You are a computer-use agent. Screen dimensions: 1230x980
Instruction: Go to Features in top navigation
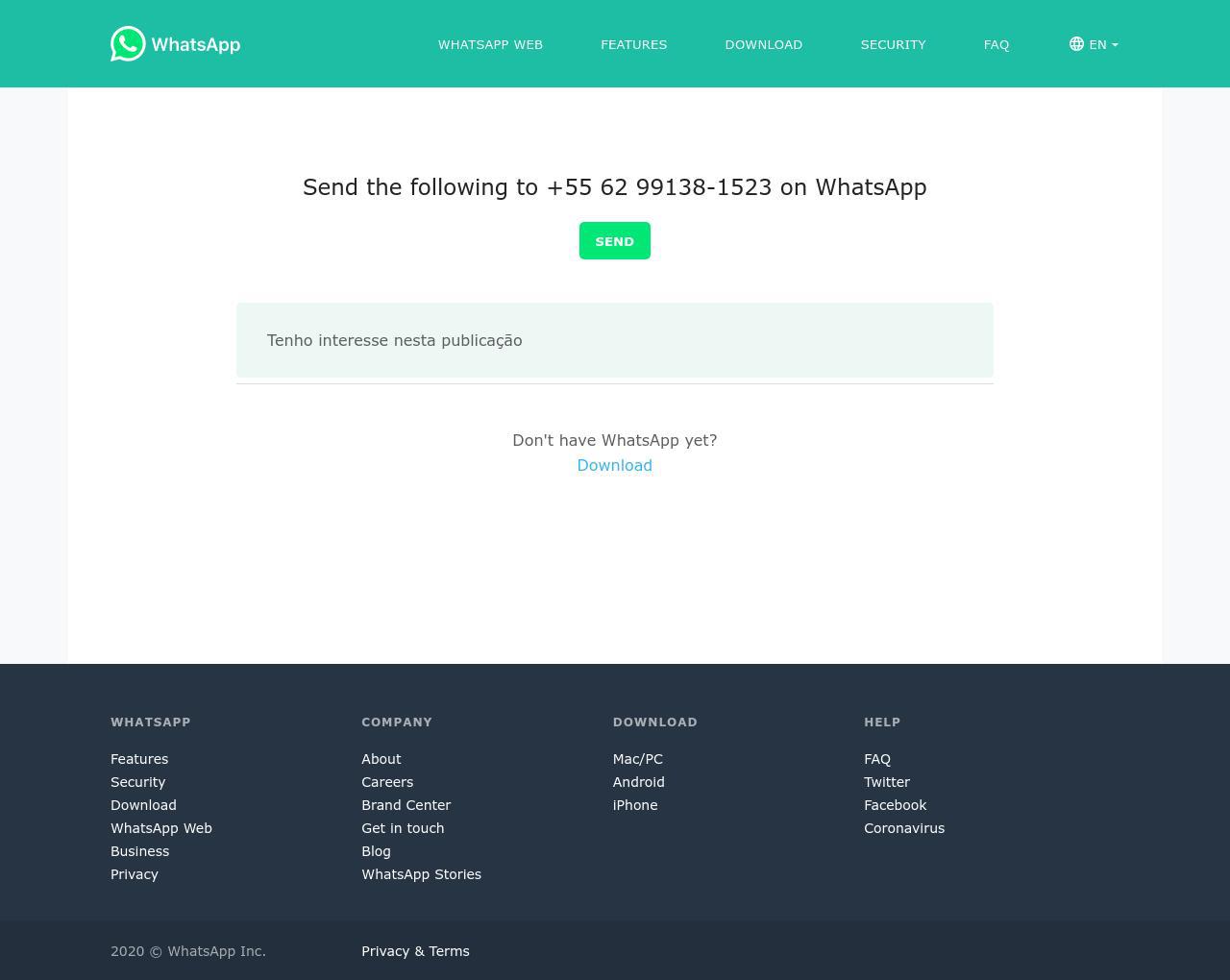coord(633,44)
